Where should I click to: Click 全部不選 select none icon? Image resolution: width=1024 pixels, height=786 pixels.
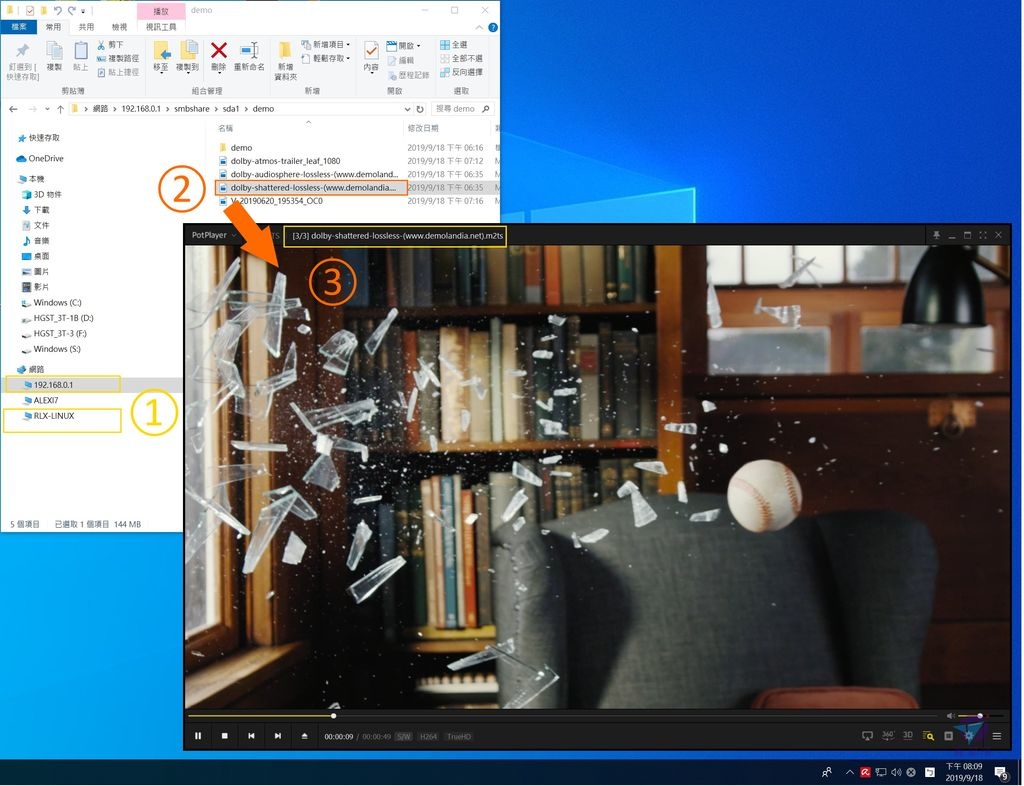445,59
